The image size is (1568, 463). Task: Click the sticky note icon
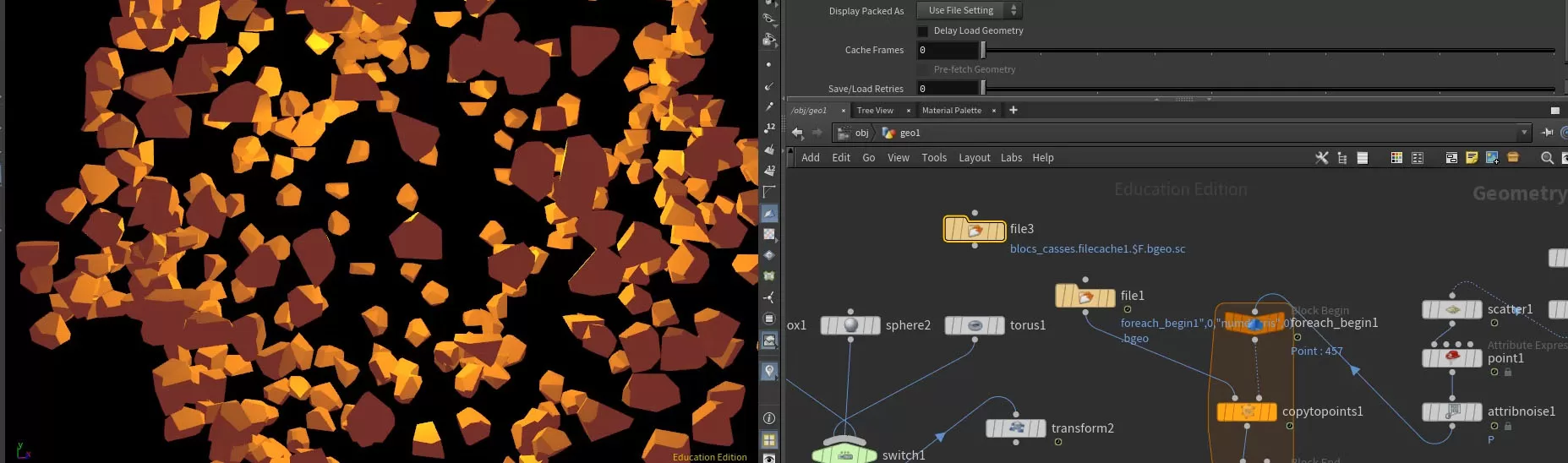[1472, 158]
